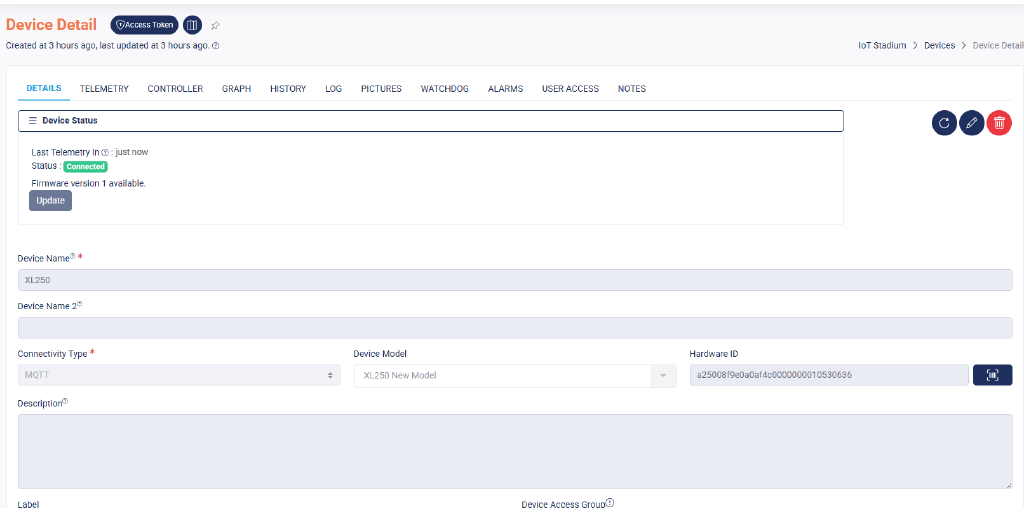Click into the Device Name field

click(x=514, y=280)
